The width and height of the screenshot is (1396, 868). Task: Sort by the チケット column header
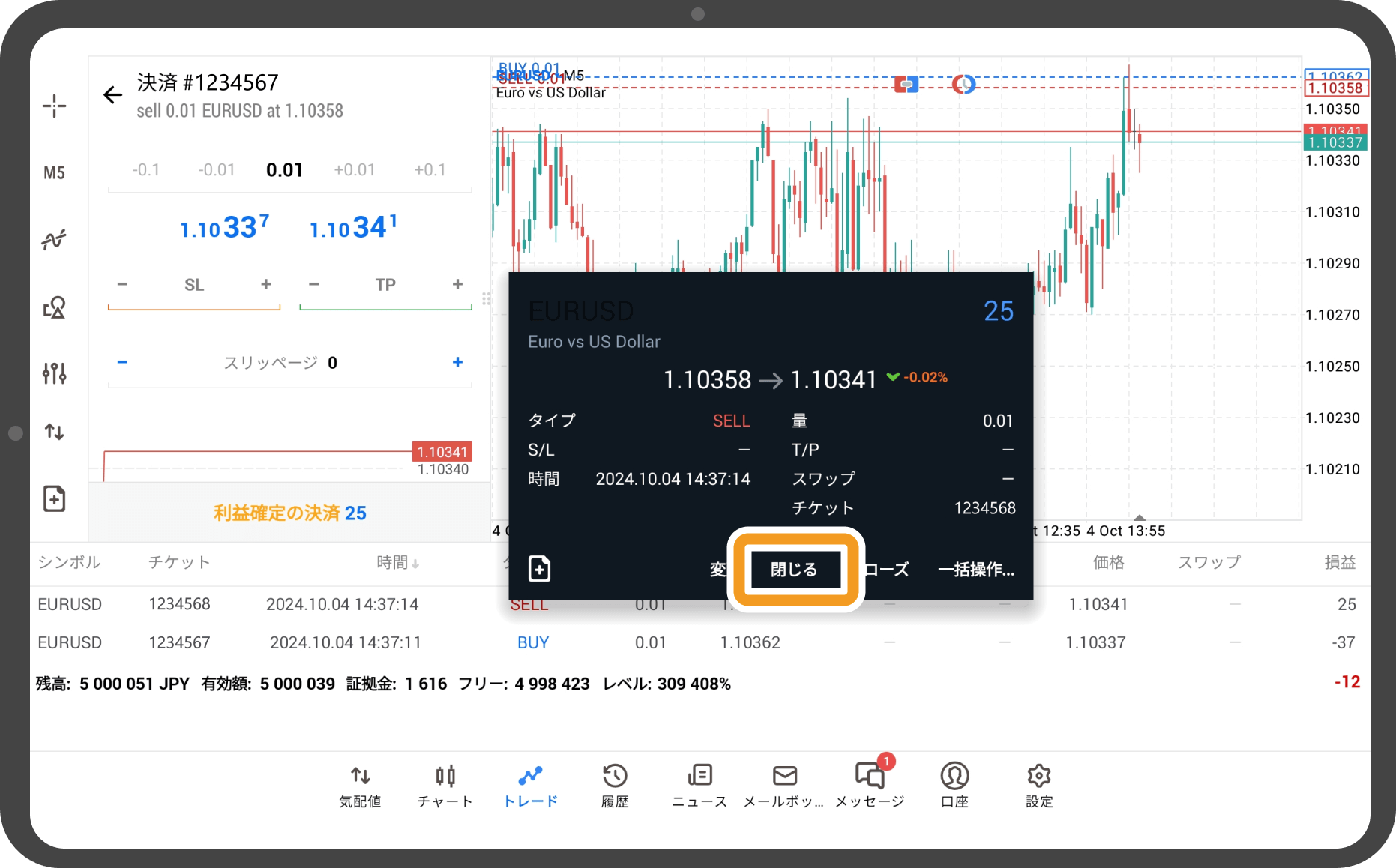(x=179, y=562)
